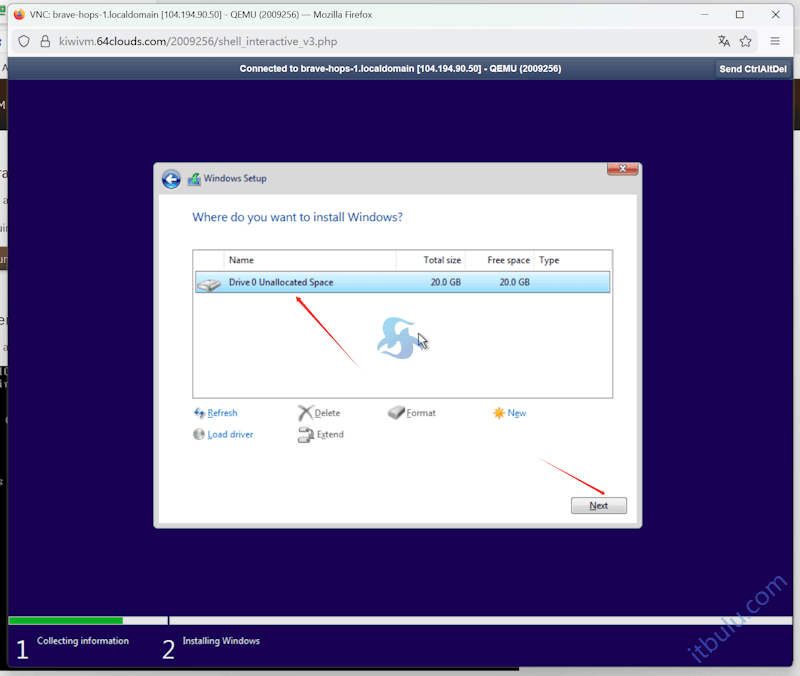Click the Name column header
This screenshot has height=676, width=800.
(309, 260)
